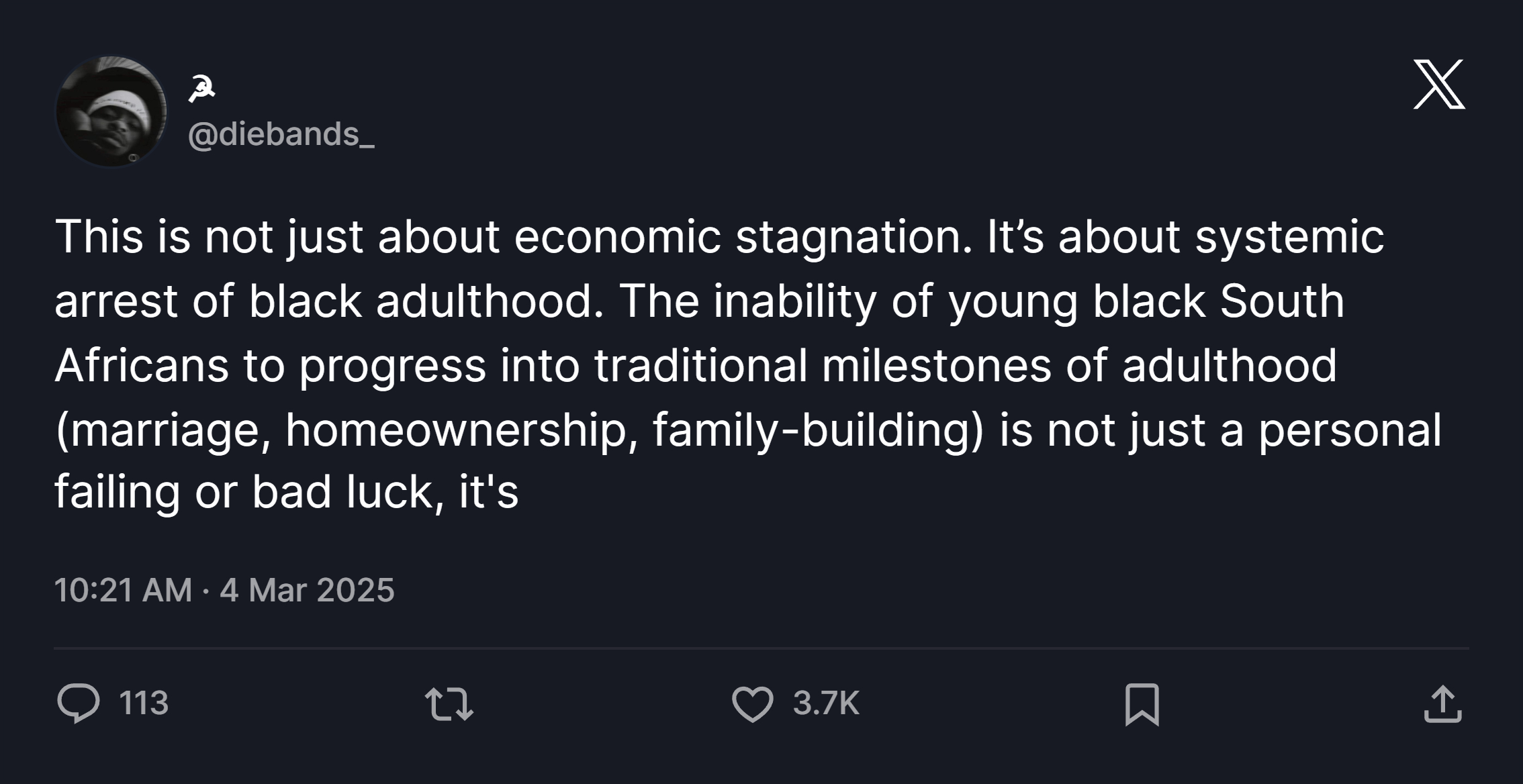This screenshot has width=1523, height=784.
Task: Click the word "milestones" in the tweet
Action: click(935, 366)
